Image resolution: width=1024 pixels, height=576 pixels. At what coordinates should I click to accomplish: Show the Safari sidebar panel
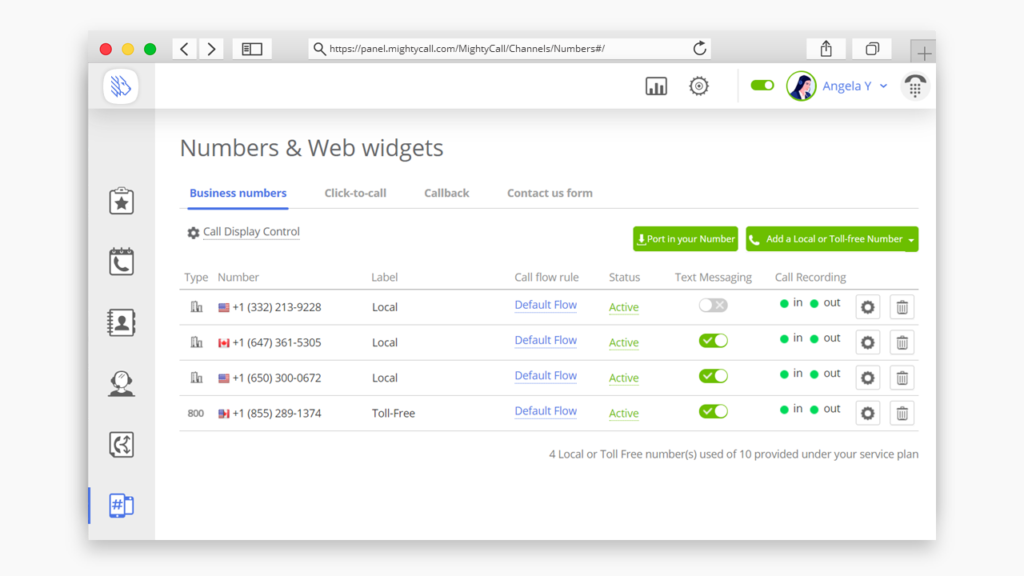252,49
